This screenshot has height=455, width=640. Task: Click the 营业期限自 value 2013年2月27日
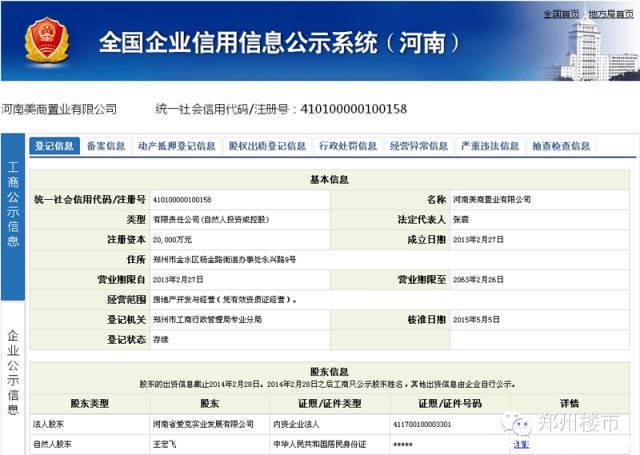click(178, 280)
